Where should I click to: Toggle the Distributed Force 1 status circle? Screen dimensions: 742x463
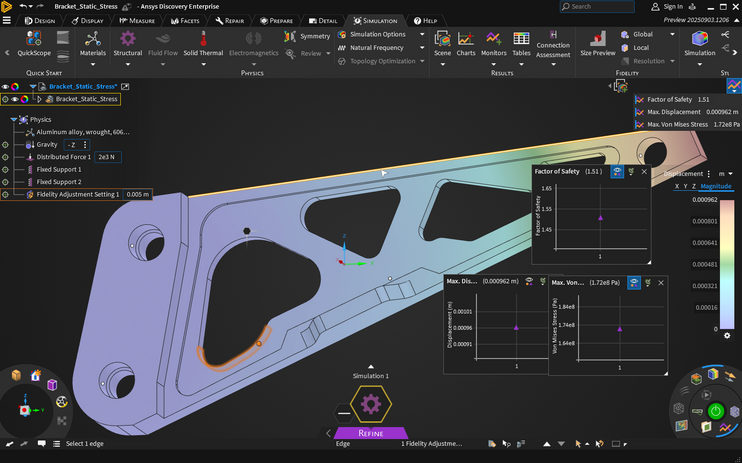click(5, 157)
